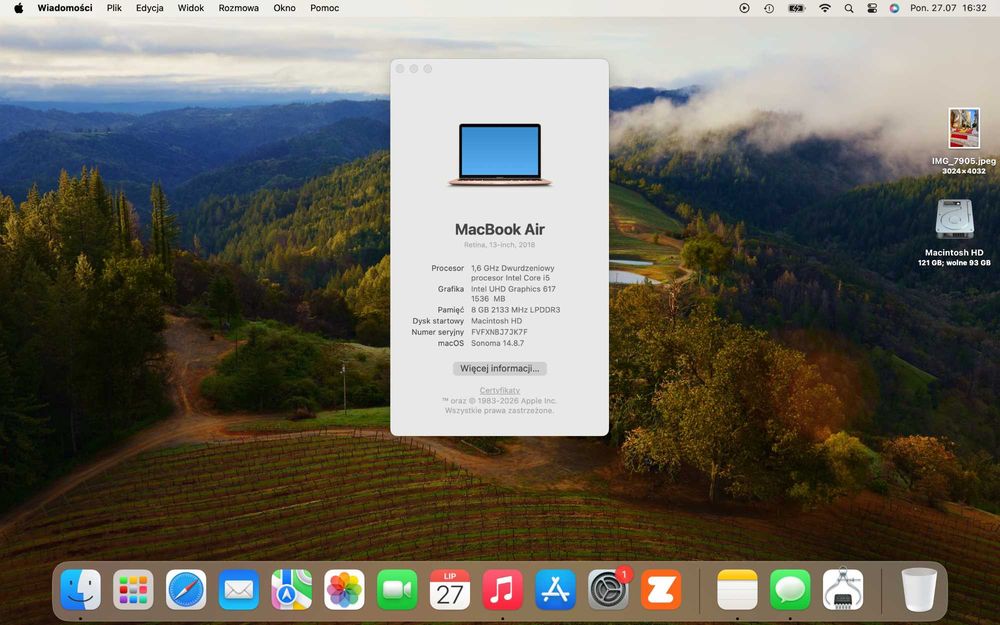Click the Time Machine status icon
Viewport: 1000px width, 625px height.
(x=769, y=8)
